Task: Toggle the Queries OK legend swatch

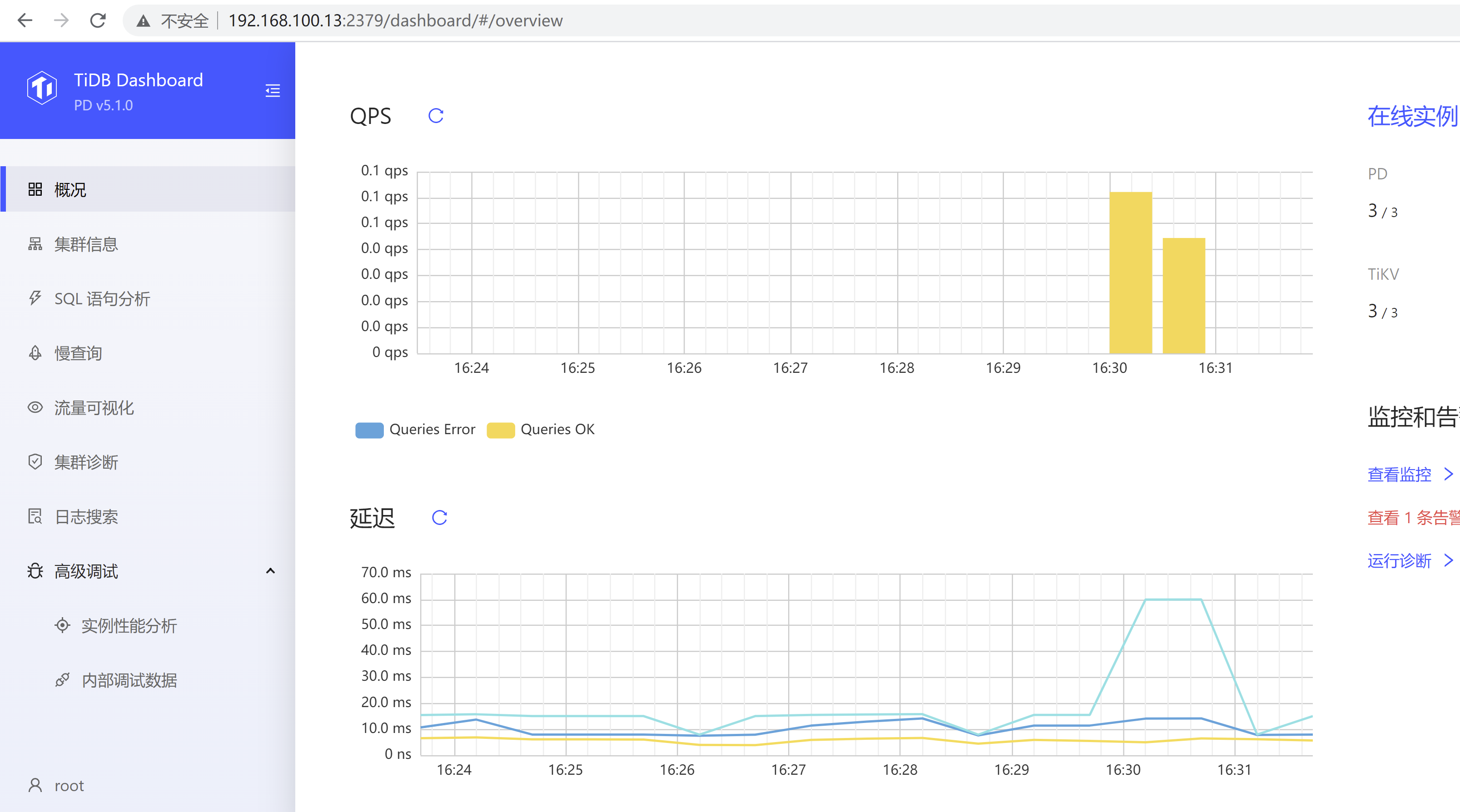Action: point(501,430)
